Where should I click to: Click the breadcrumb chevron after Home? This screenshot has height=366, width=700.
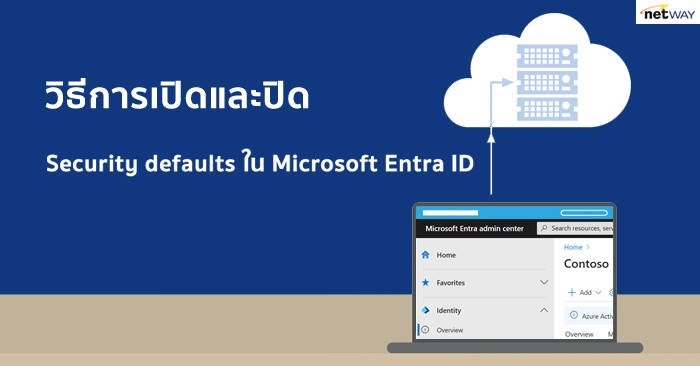pos(588,247)
